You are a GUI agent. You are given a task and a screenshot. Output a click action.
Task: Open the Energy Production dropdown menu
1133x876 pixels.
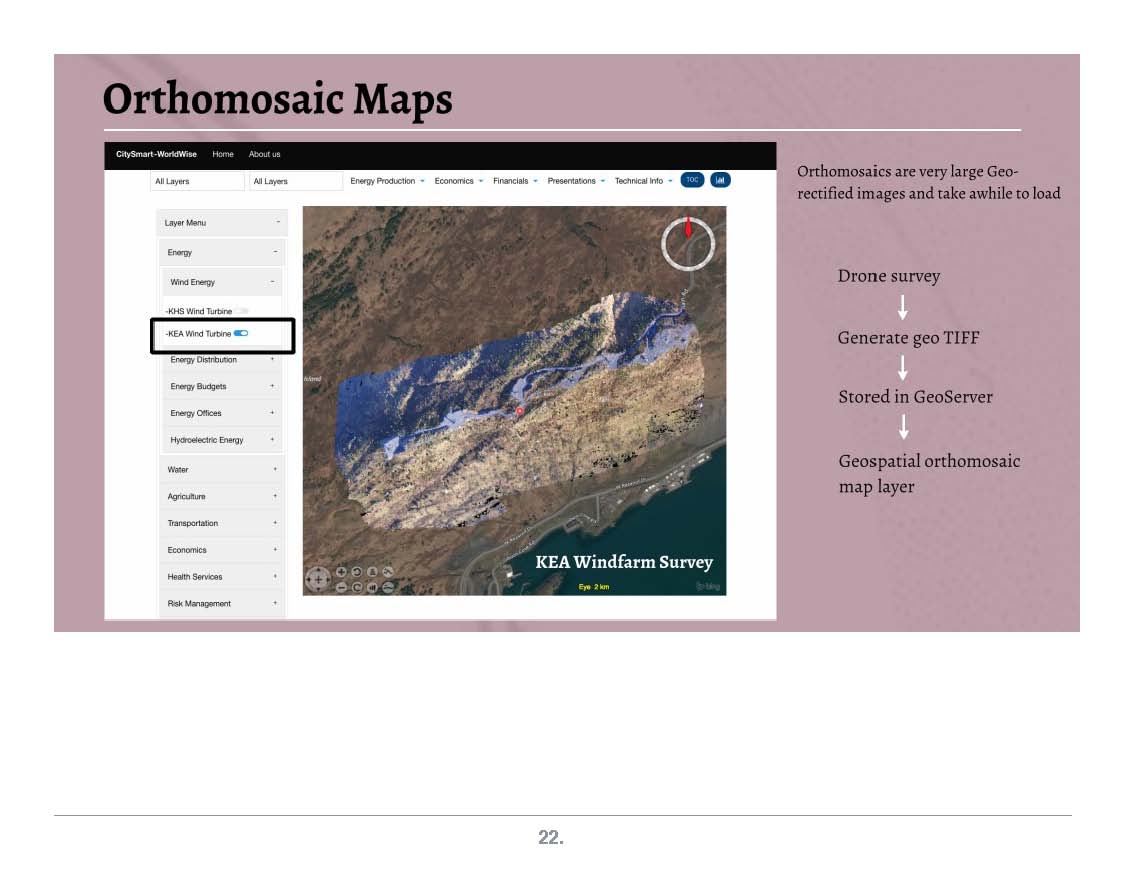click(387, 181)
